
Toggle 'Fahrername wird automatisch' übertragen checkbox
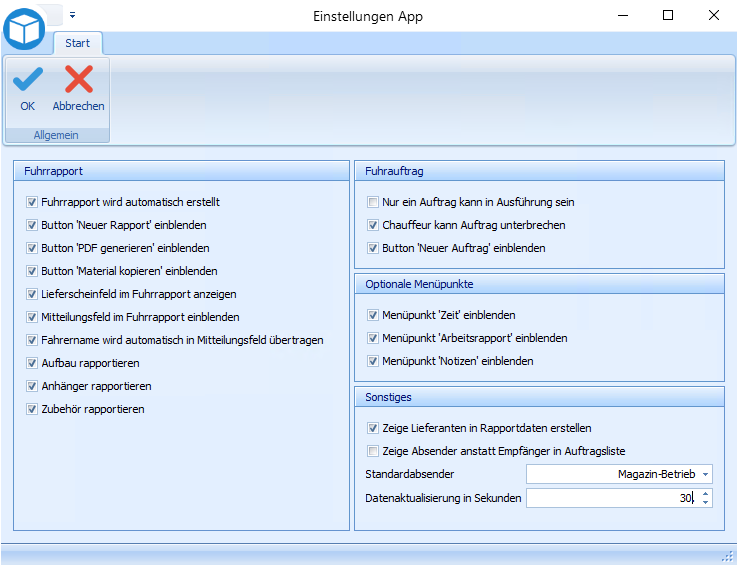pos(31,340)
